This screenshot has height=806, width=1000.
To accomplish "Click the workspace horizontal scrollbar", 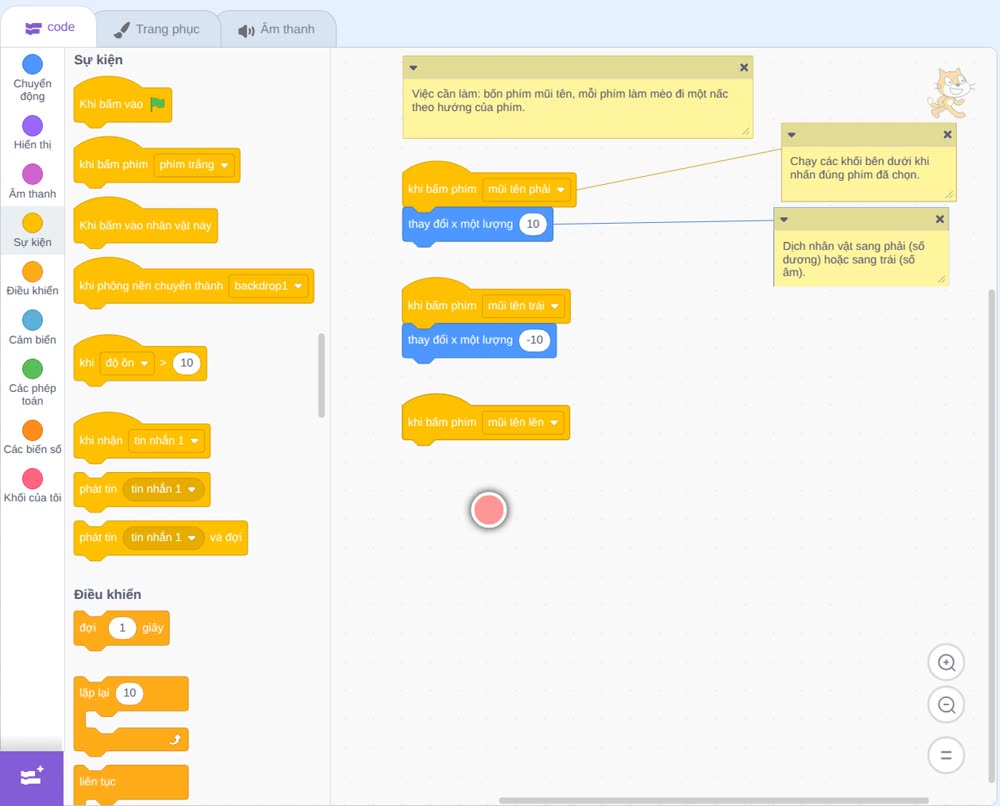I will (713, 800).
